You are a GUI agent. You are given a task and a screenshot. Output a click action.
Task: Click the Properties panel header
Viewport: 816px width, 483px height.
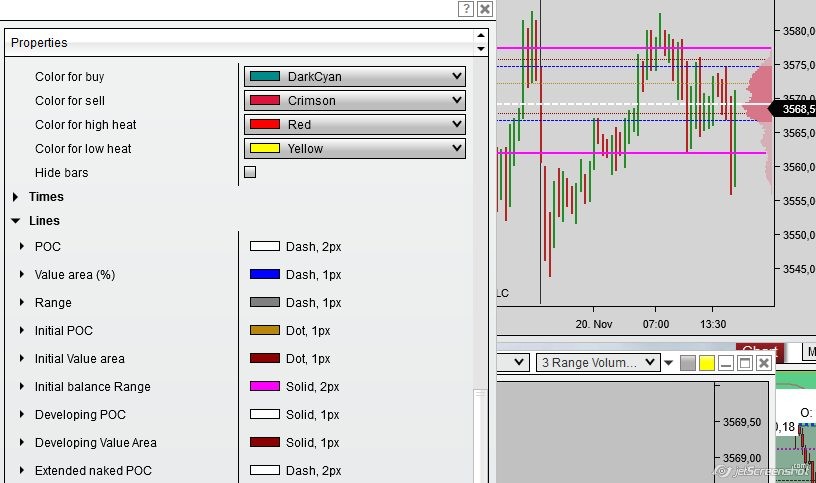246,42
